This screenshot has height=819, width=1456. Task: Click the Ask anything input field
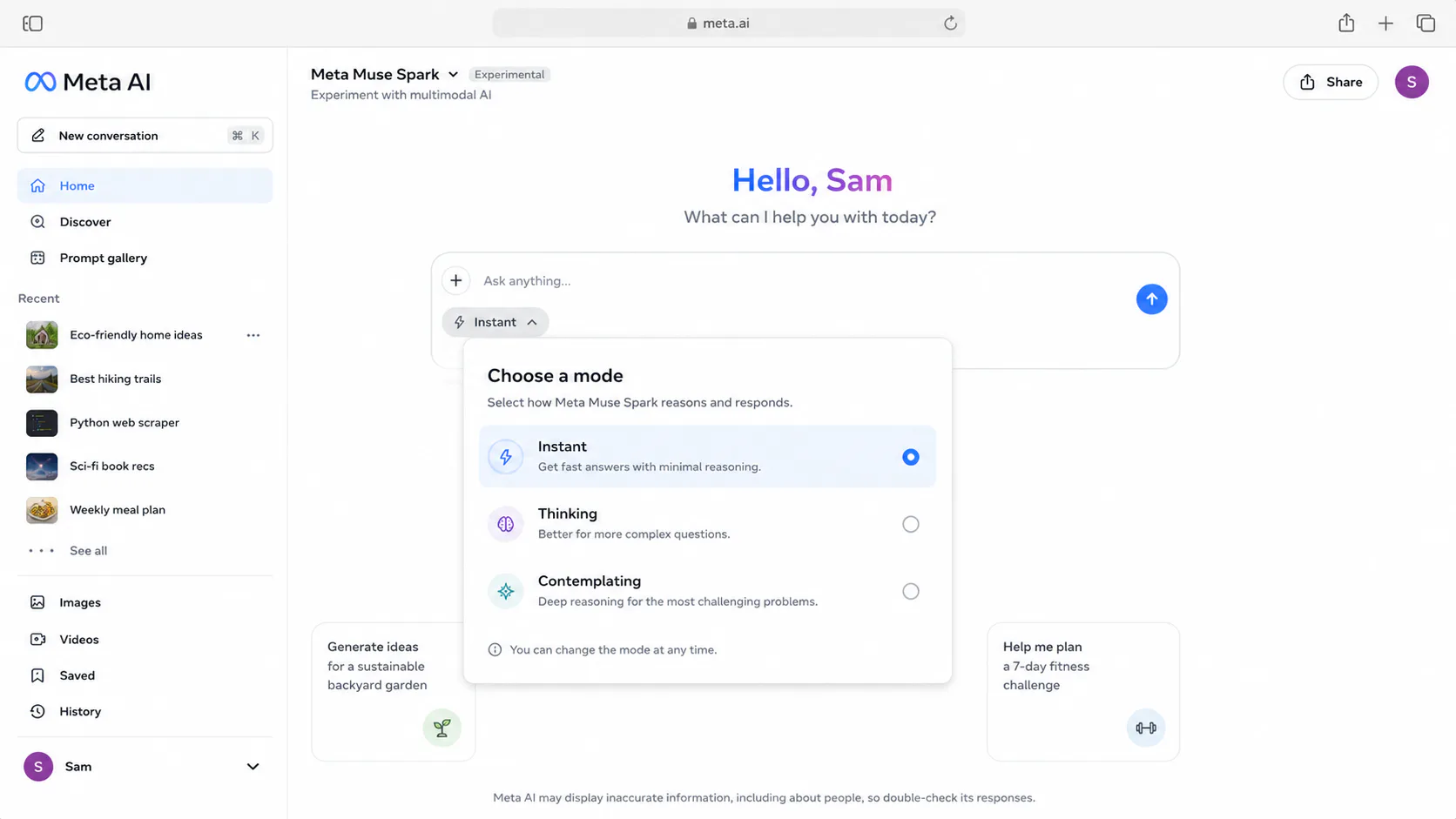801,280
